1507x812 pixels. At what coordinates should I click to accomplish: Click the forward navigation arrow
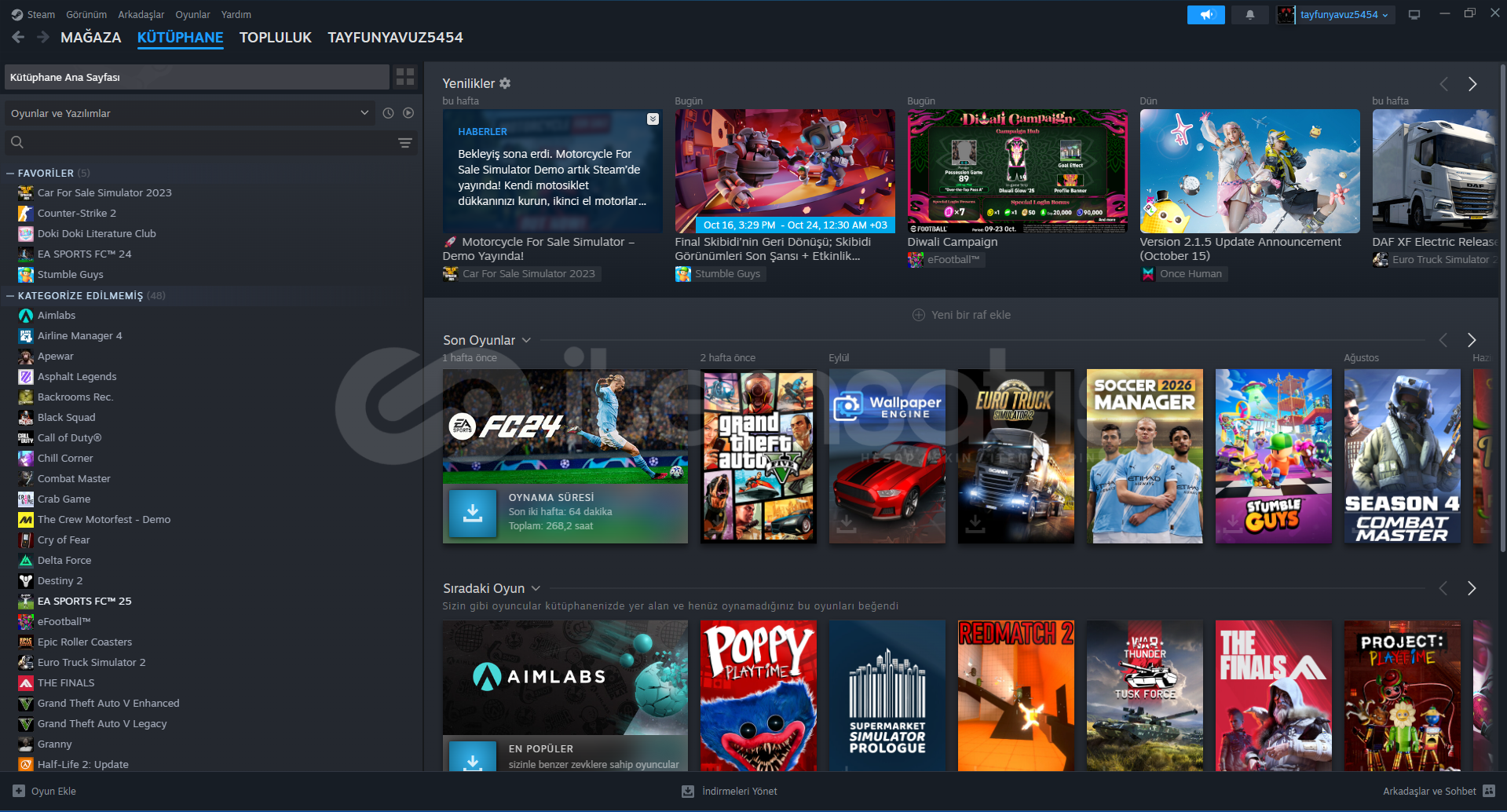point(43,37)
